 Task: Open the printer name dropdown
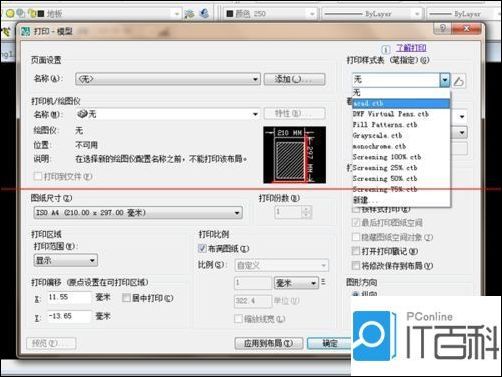click(x=168, y=114)
